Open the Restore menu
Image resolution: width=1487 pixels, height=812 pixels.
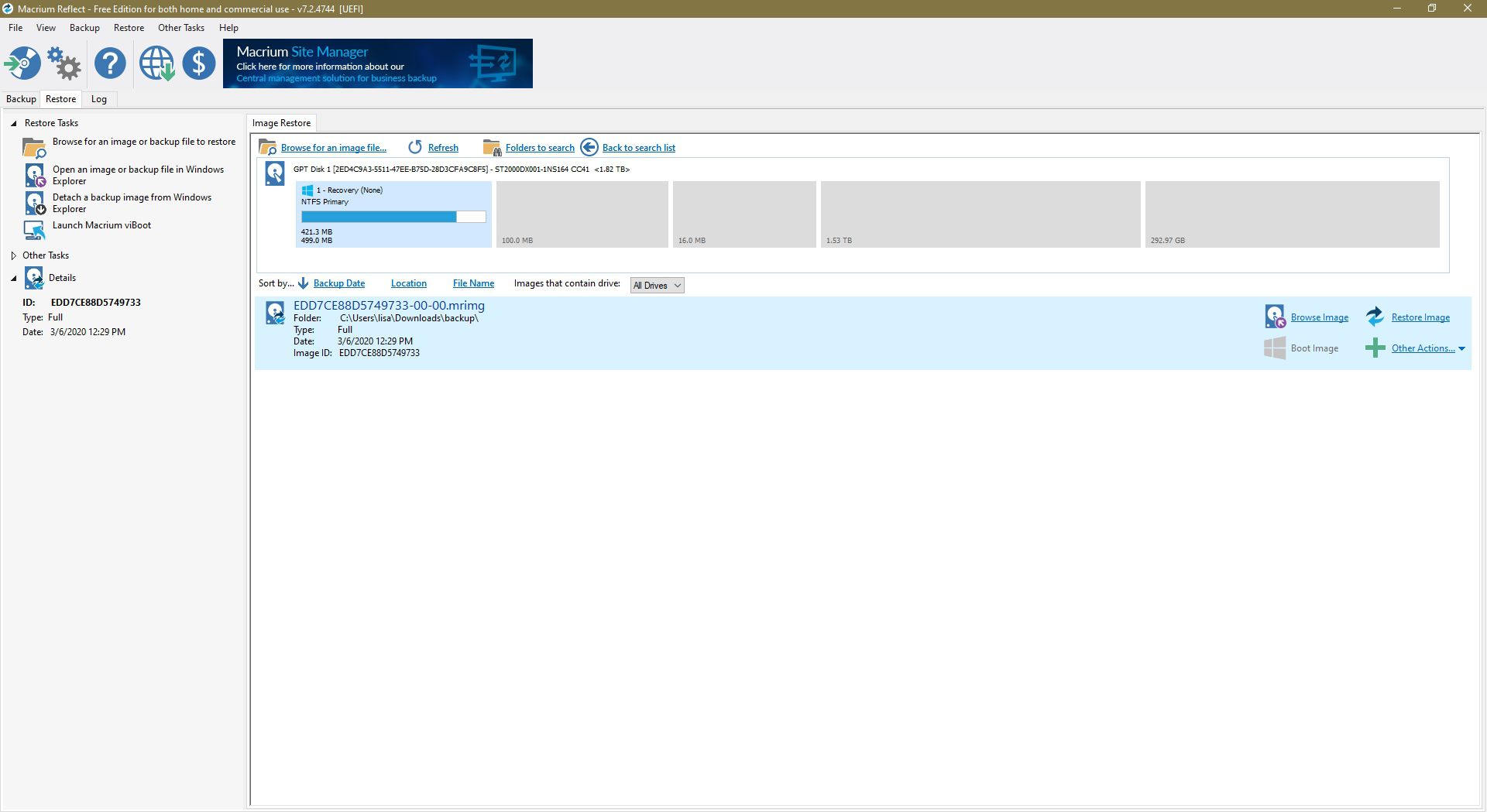pos(129,28)
